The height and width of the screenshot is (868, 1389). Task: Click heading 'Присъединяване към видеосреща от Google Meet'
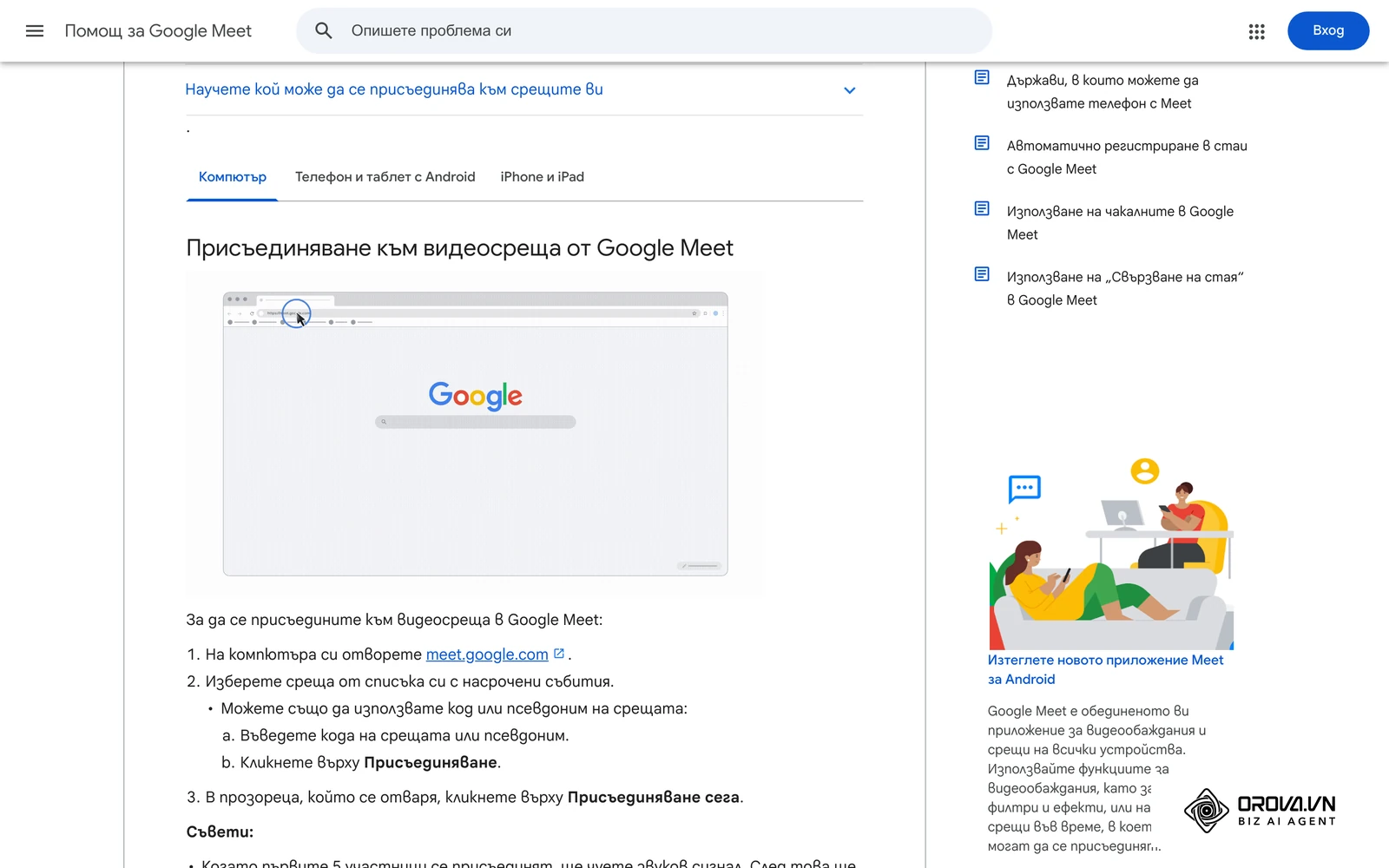pos(459,248)
